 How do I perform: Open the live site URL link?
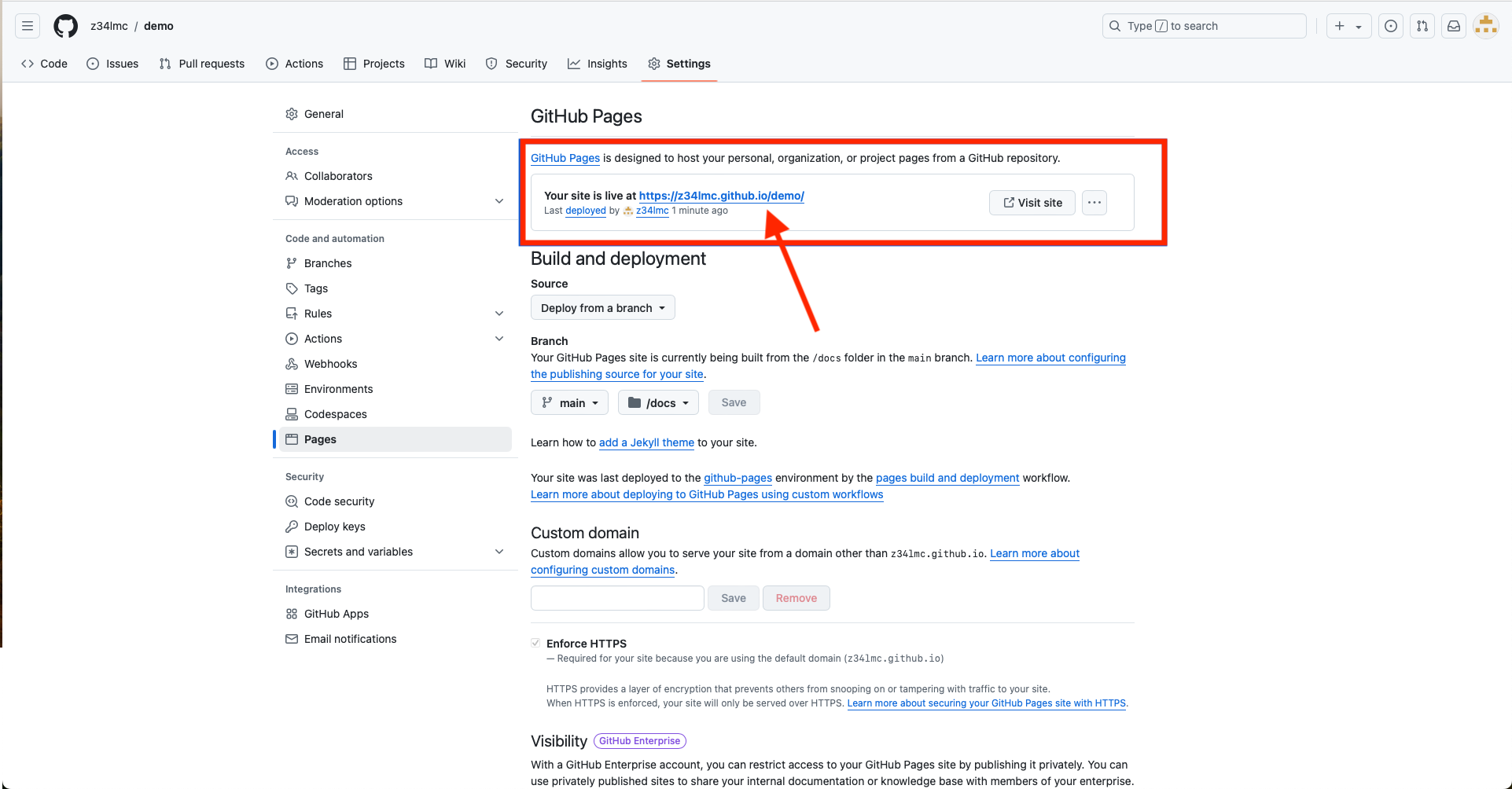click(721, 196)
